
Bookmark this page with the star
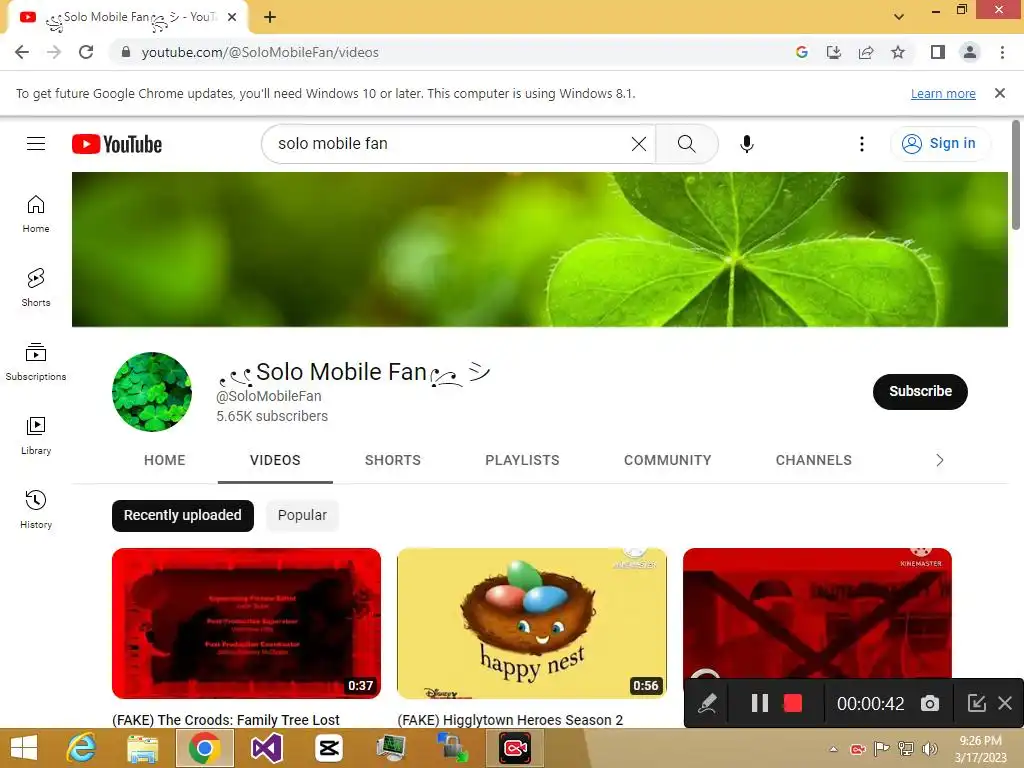[x=898, y=52]
